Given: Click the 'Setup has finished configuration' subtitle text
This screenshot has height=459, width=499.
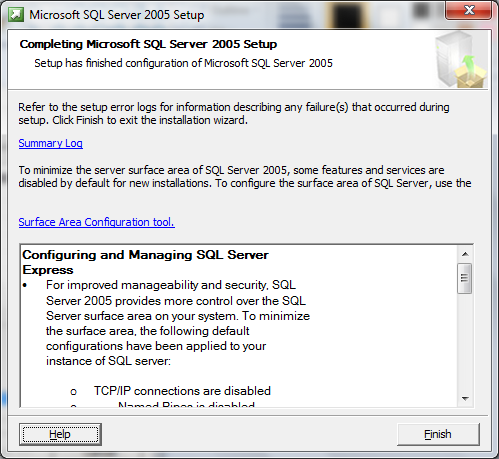Looking at the screenshot, I should [x=184, y=63].
